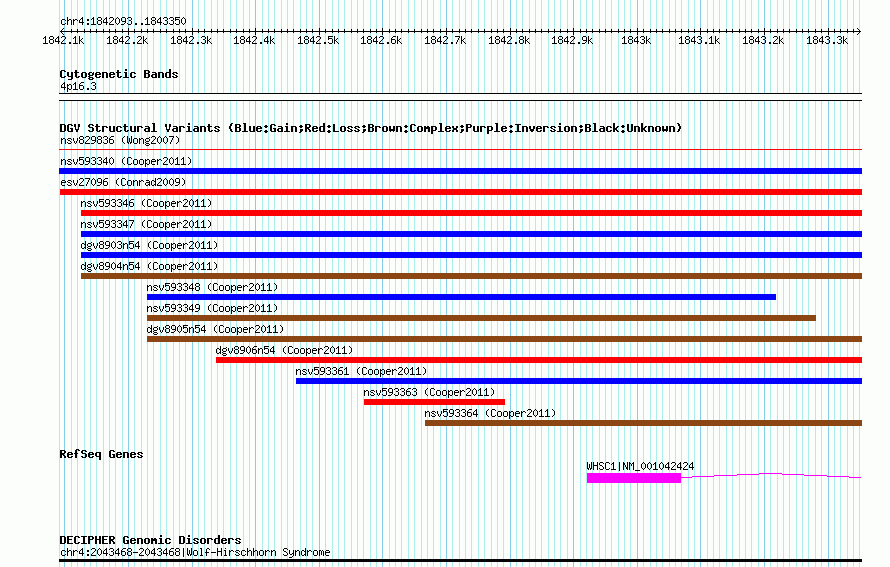Select the brown dgv8905n54 complex bar
The image size is (890, 567).
pyautogui.click(x=504, y=339)
